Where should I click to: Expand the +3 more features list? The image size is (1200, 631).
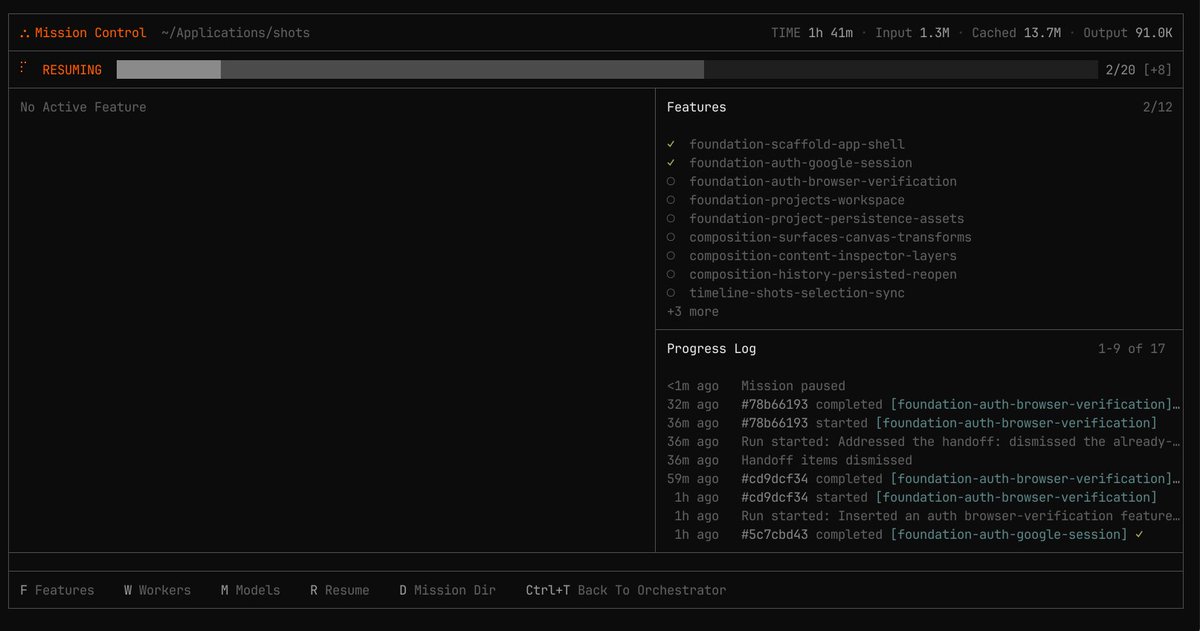[693, 312]
